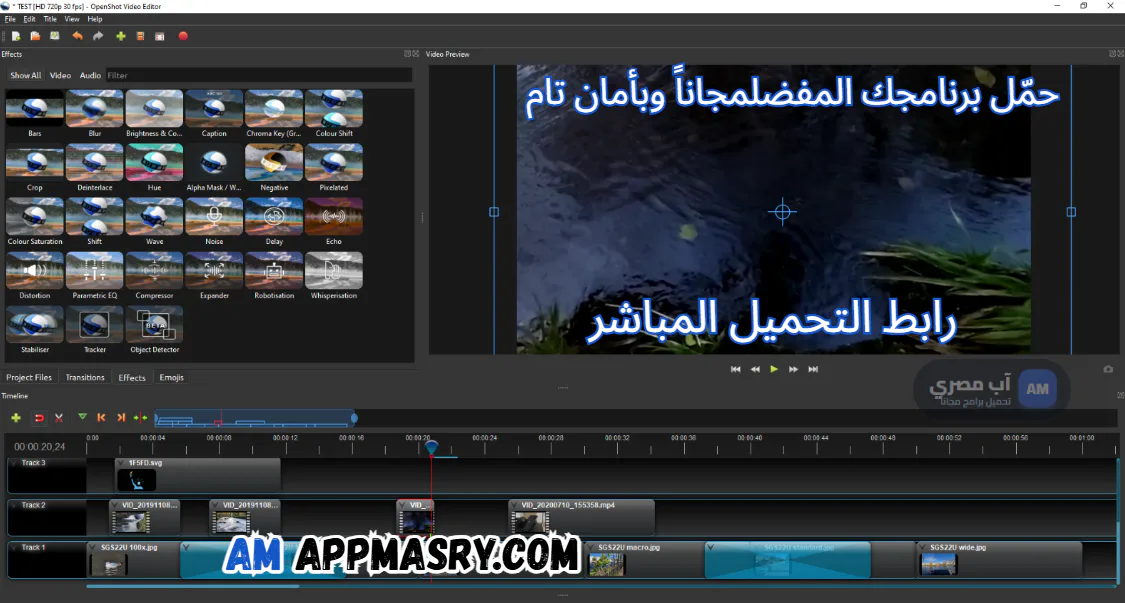This screenshot has width=1125, height=603.
Task: Open the 1F5FD.svg clip menu arrow
Action: tap(121, 464)
